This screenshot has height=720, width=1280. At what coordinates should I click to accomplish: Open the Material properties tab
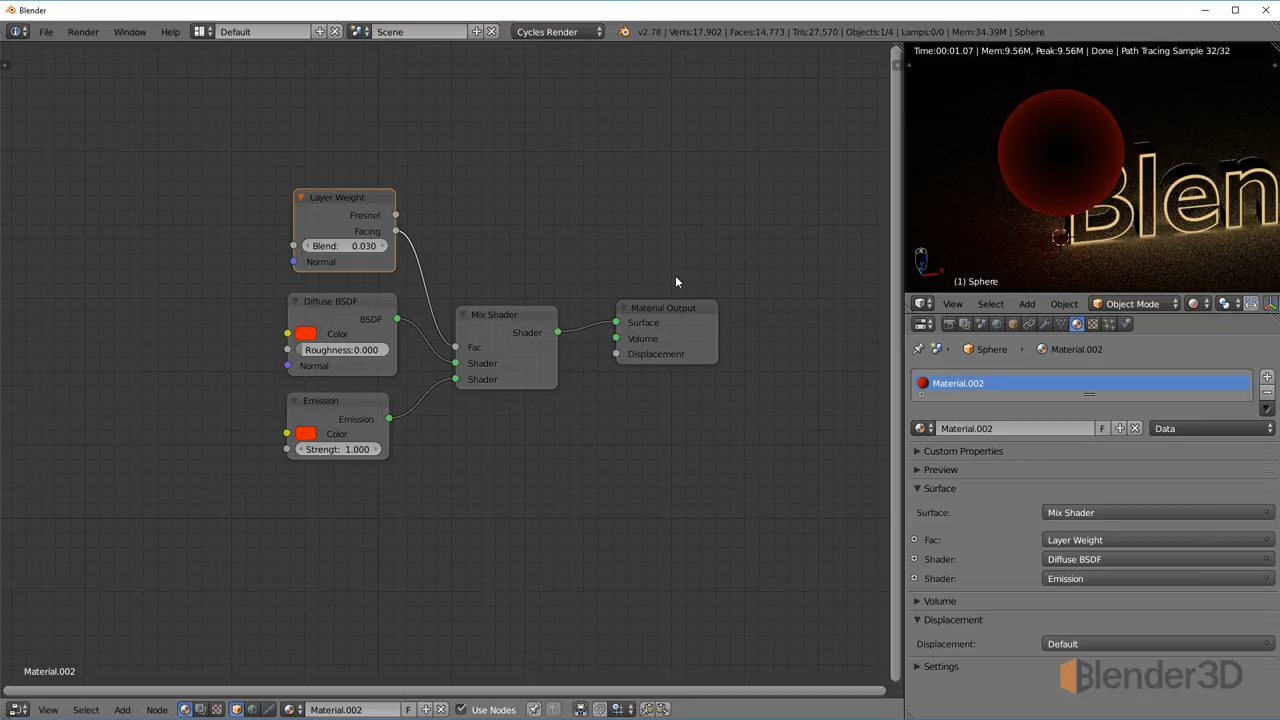[x=1077, y=324]
